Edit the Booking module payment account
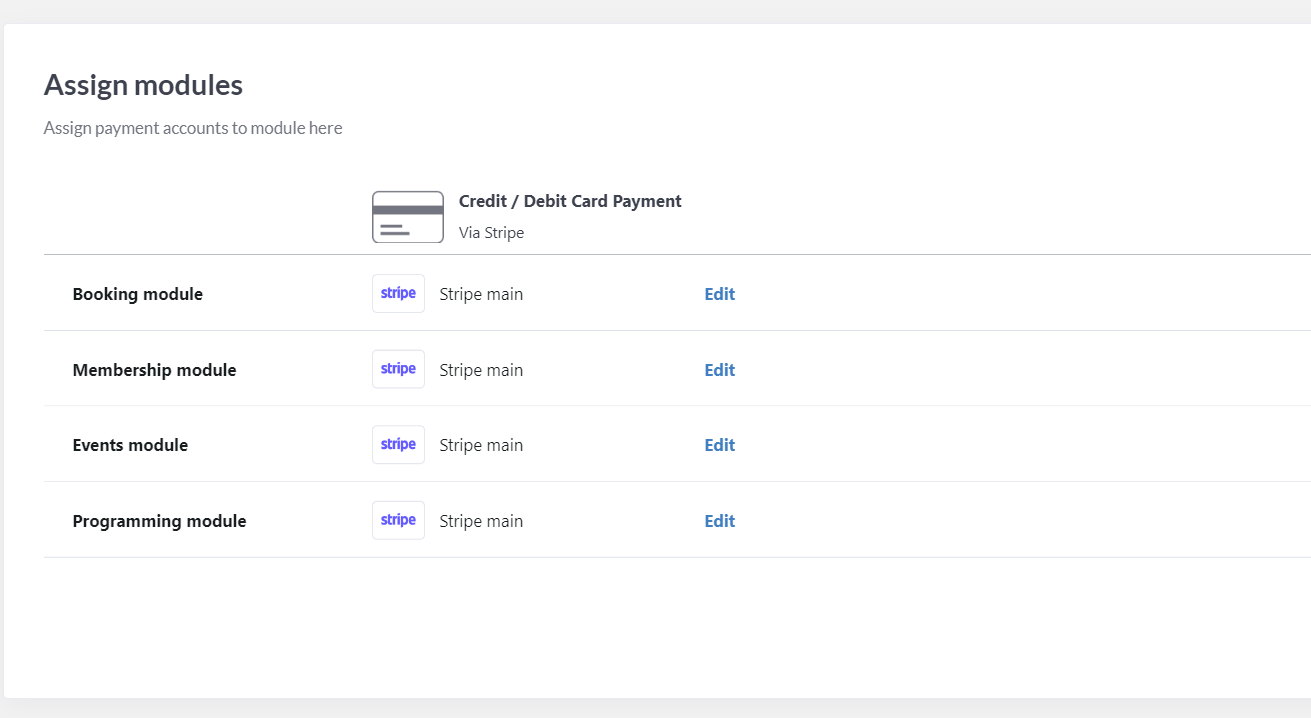Viewport: 1311px width, 718px height. click(x=719, y=294)
